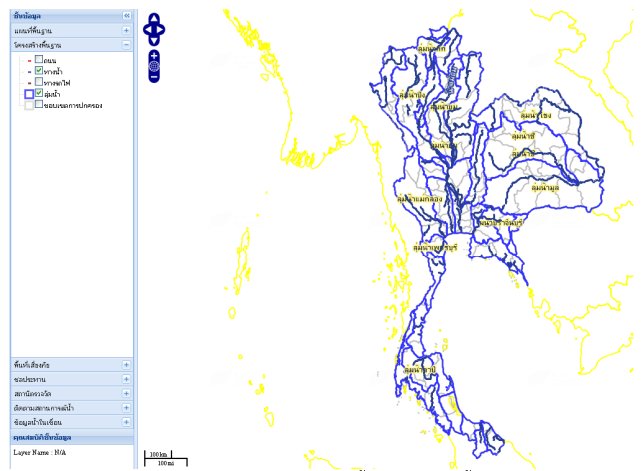Click the ลุ่มน้ำมูล basin label on the map
Viewport: 643px width, 471px height.
[546, 187]
